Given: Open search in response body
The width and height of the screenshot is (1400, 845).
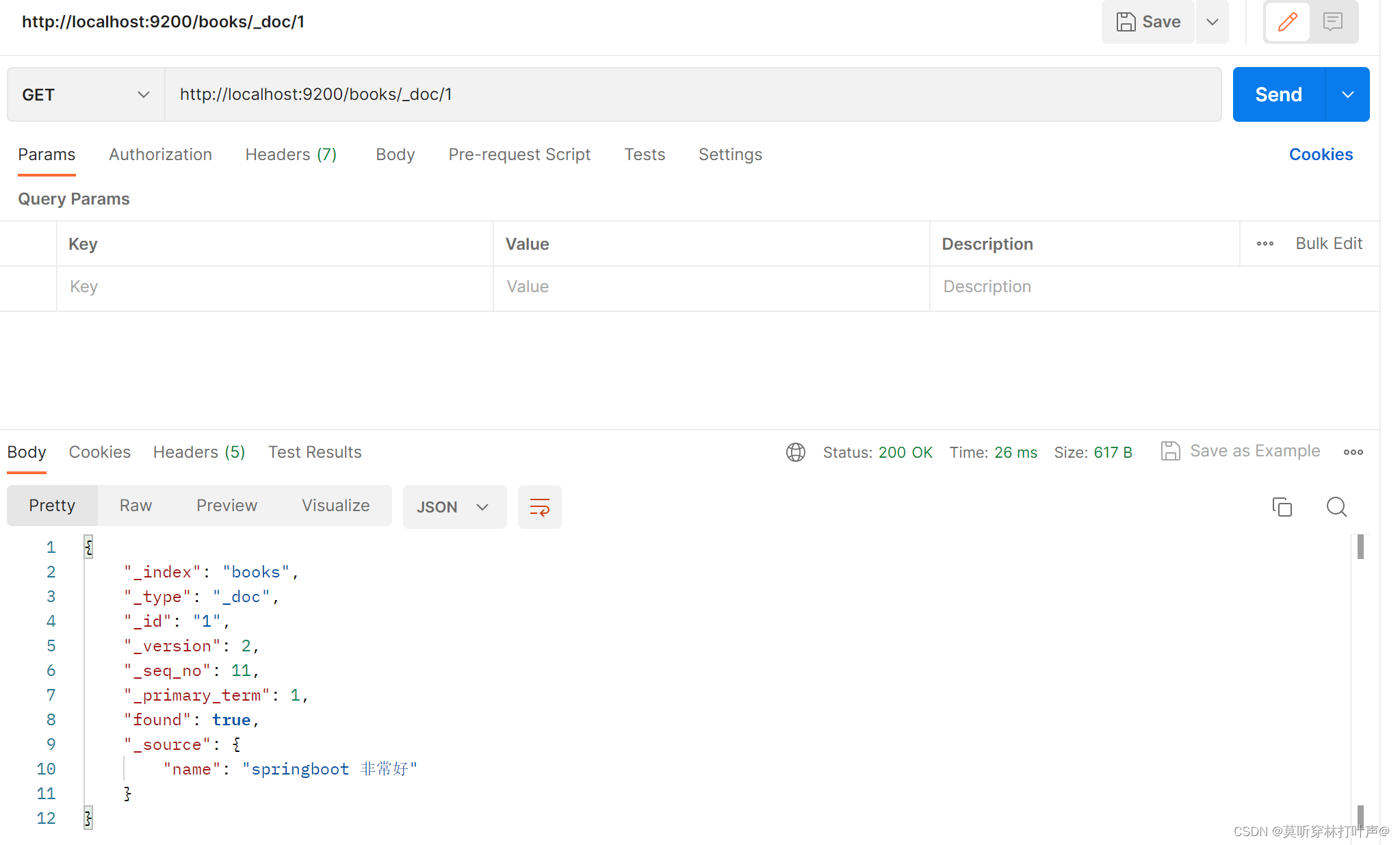Looking at the screenshot, I should point(1336,506).
